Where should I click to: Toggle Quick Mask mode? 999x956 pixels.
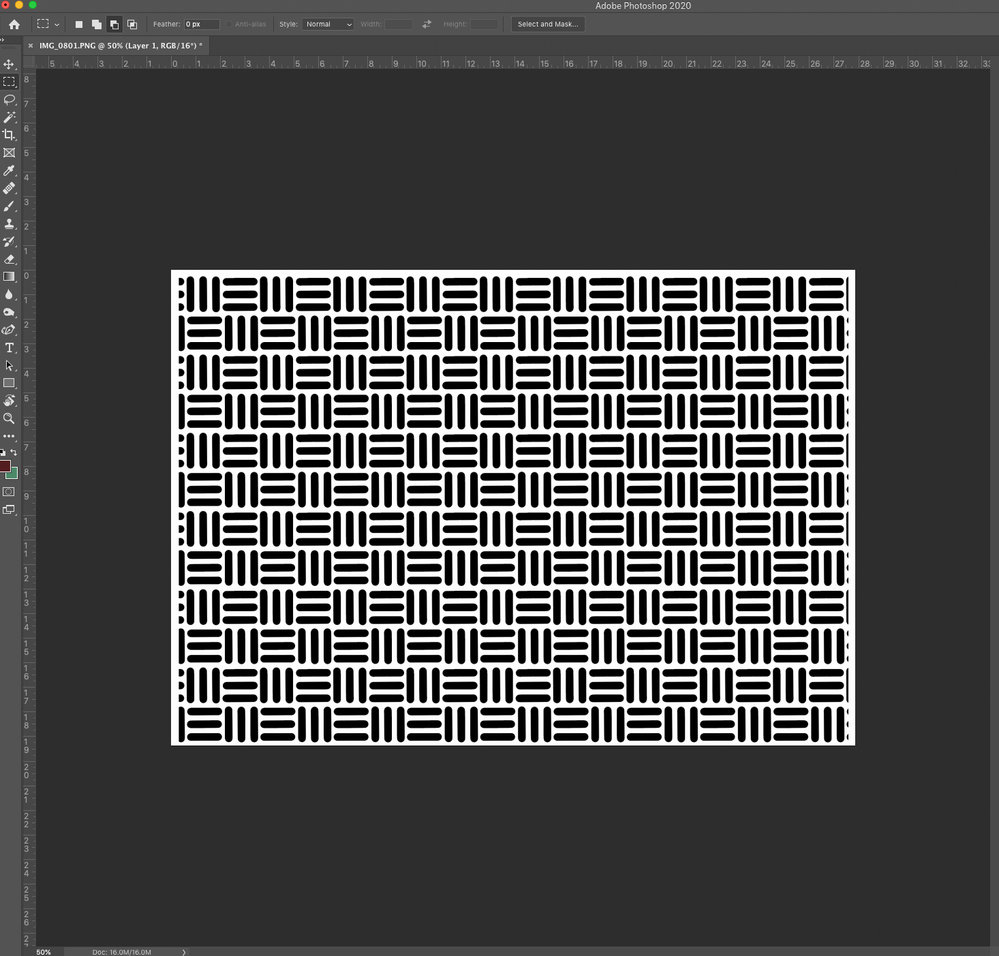coord(9,492)
